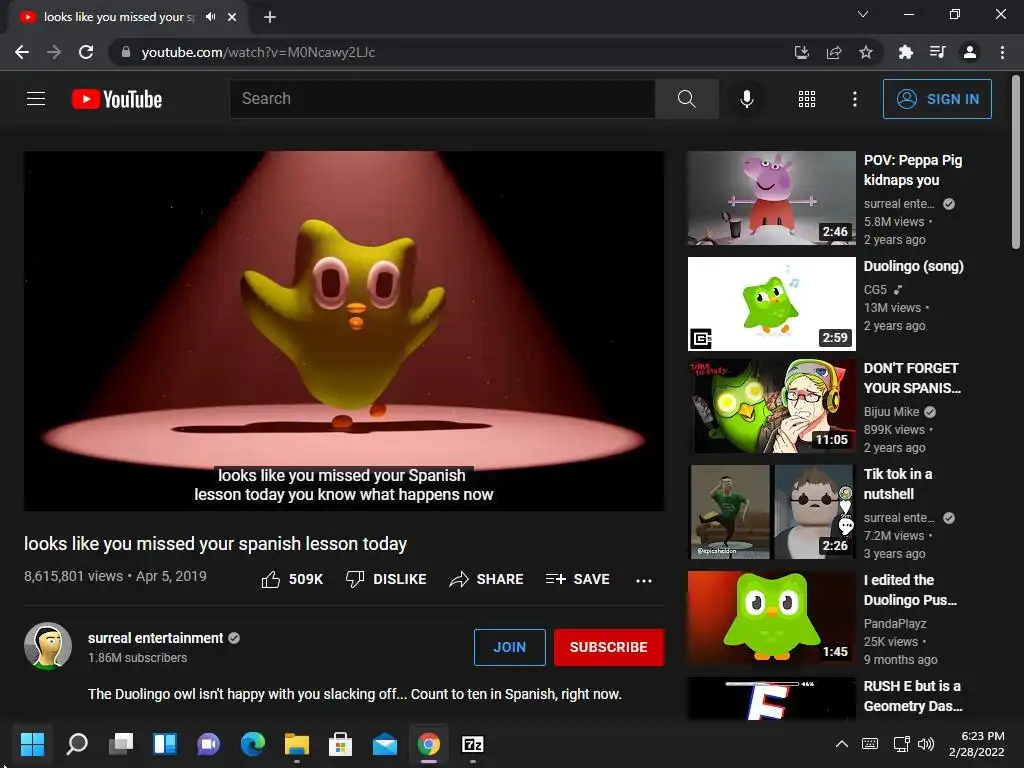The height and width of the screenshot is (768, 1024).
Task: Open surreal entertainment channel avatar
Action: tap(48, 647)
